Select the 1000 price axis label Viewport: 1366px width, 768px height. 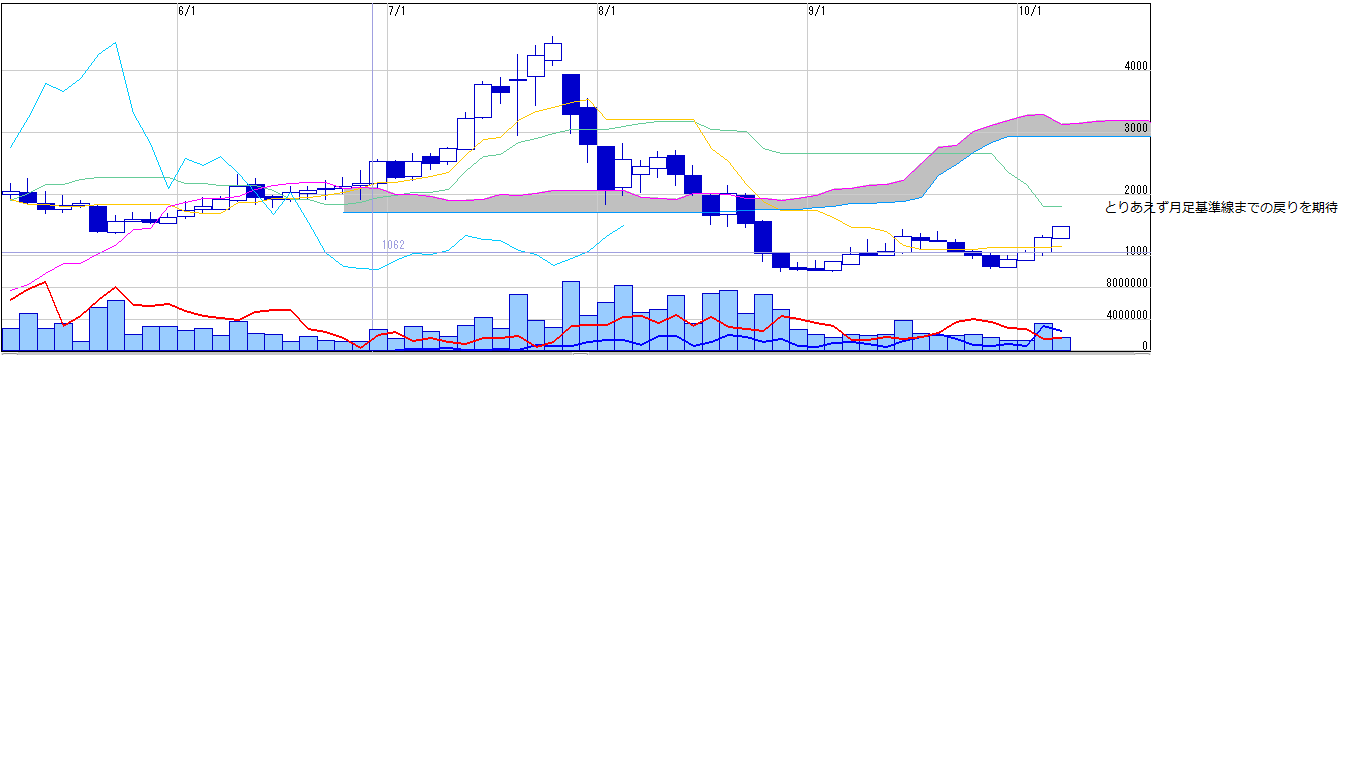pyautogui.click(x=1136, y=252)
